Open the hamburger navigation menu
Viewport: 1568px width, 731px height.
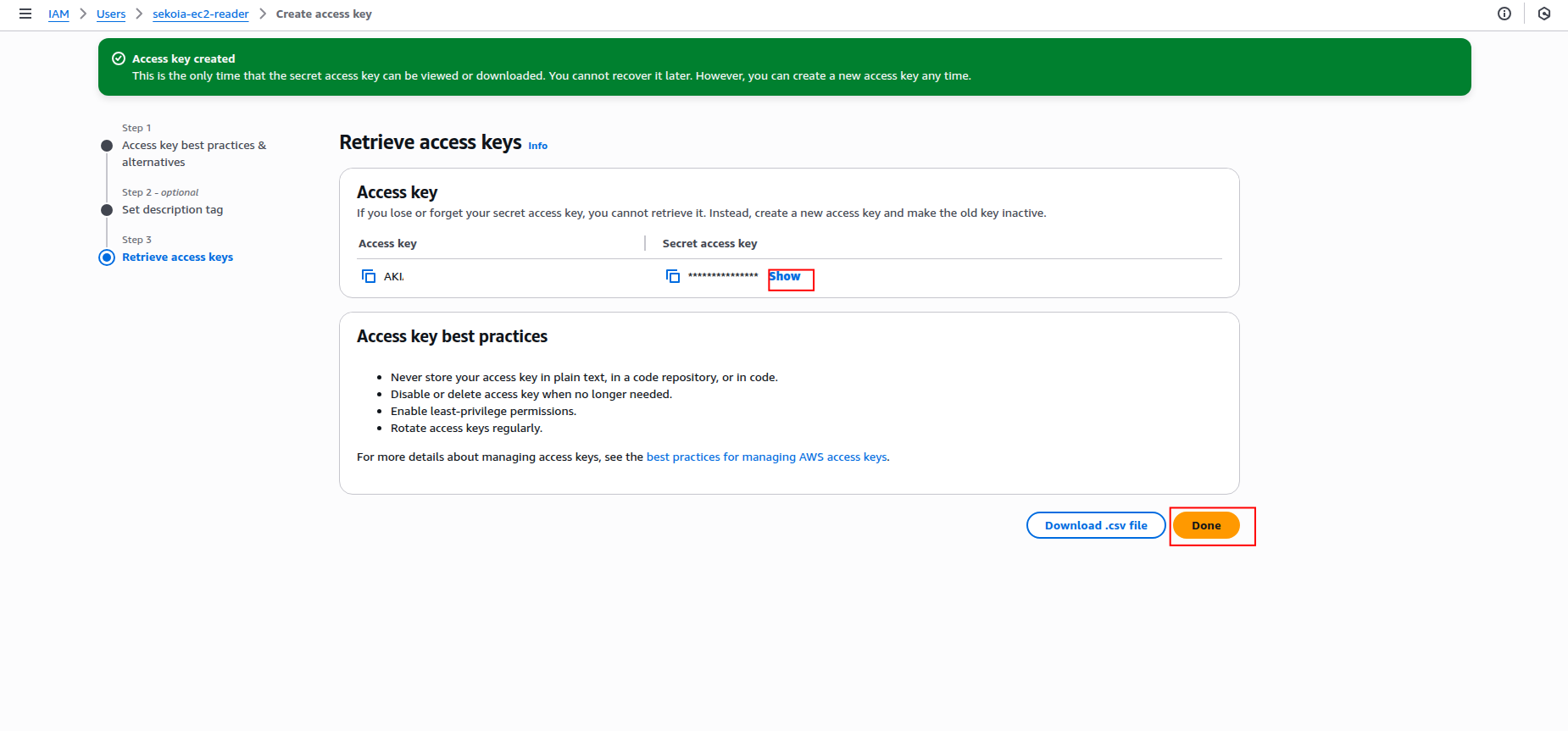pos(25,14)
